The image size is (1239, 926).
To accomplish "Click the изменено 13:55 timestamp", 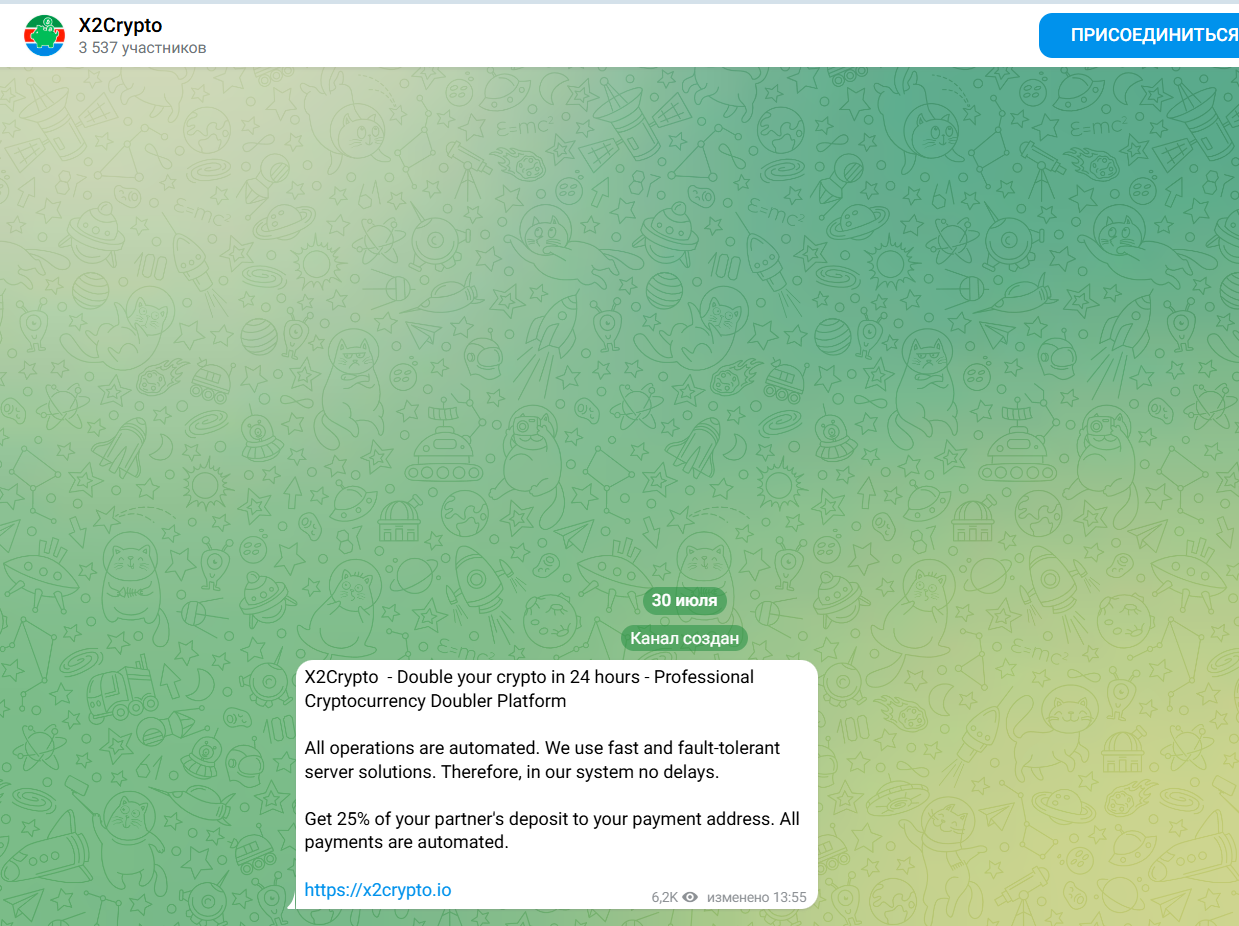I will 756,897.
